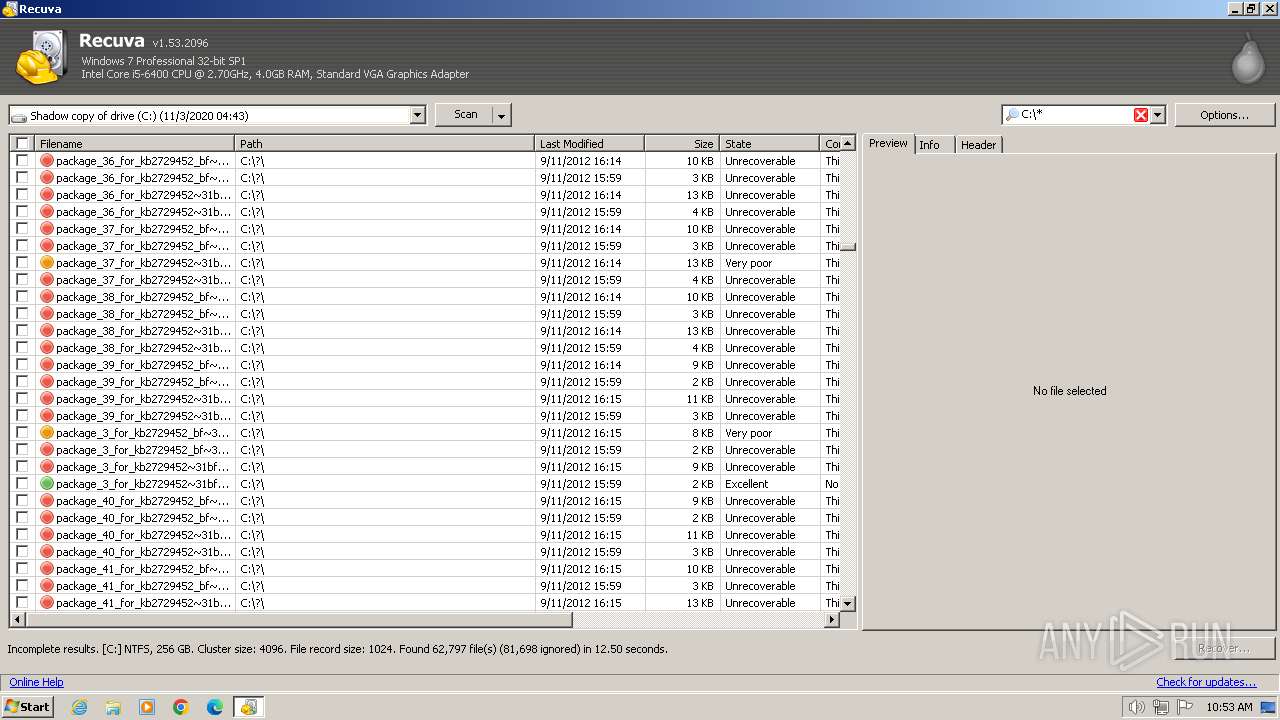Check the package_3 8 KB Very poor file

click(x=22, y=433)
